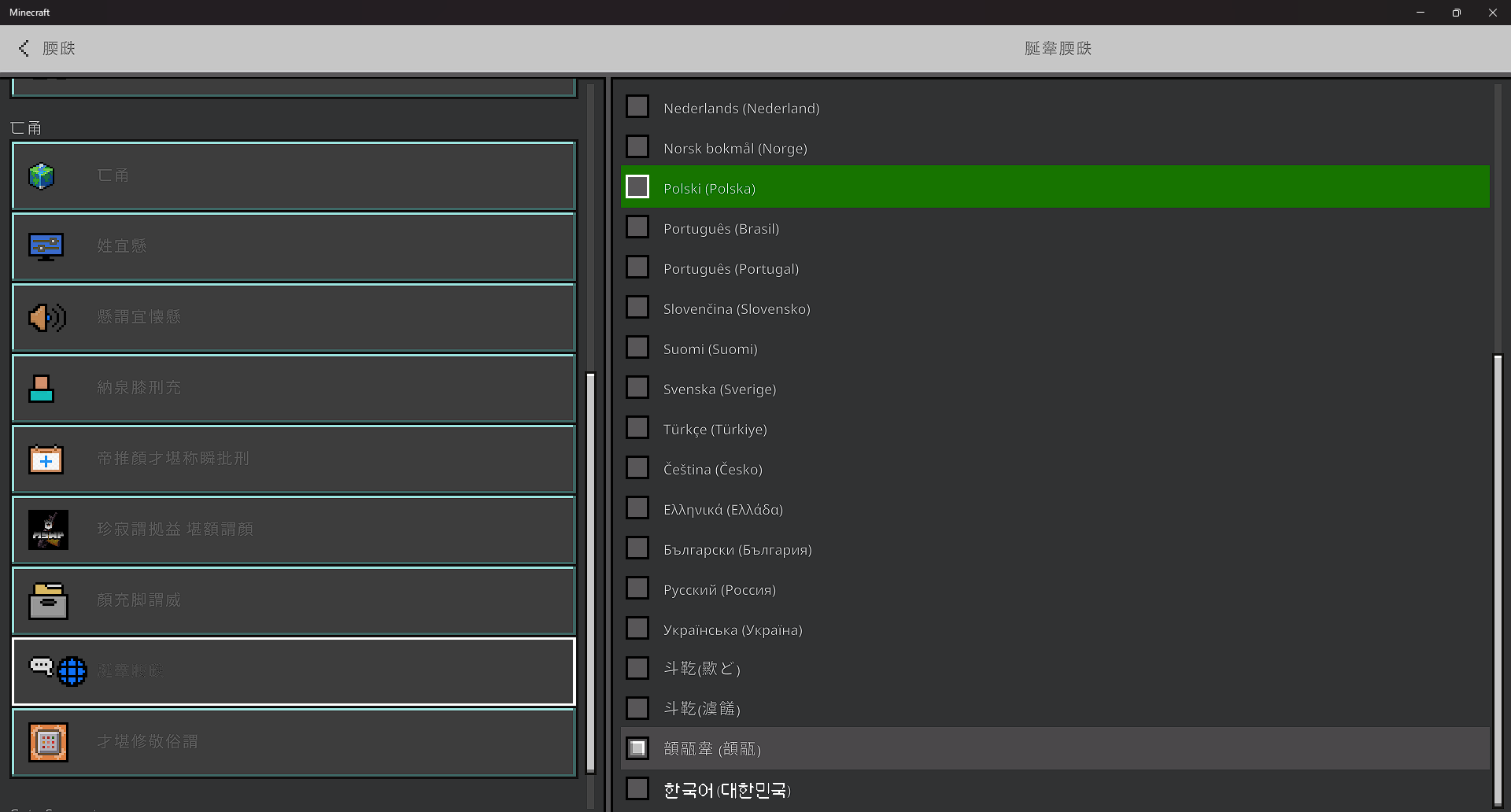This screenshot has width=1511, height=812.
Task: Click the left settings panel scrollbar
Action: 591,570
